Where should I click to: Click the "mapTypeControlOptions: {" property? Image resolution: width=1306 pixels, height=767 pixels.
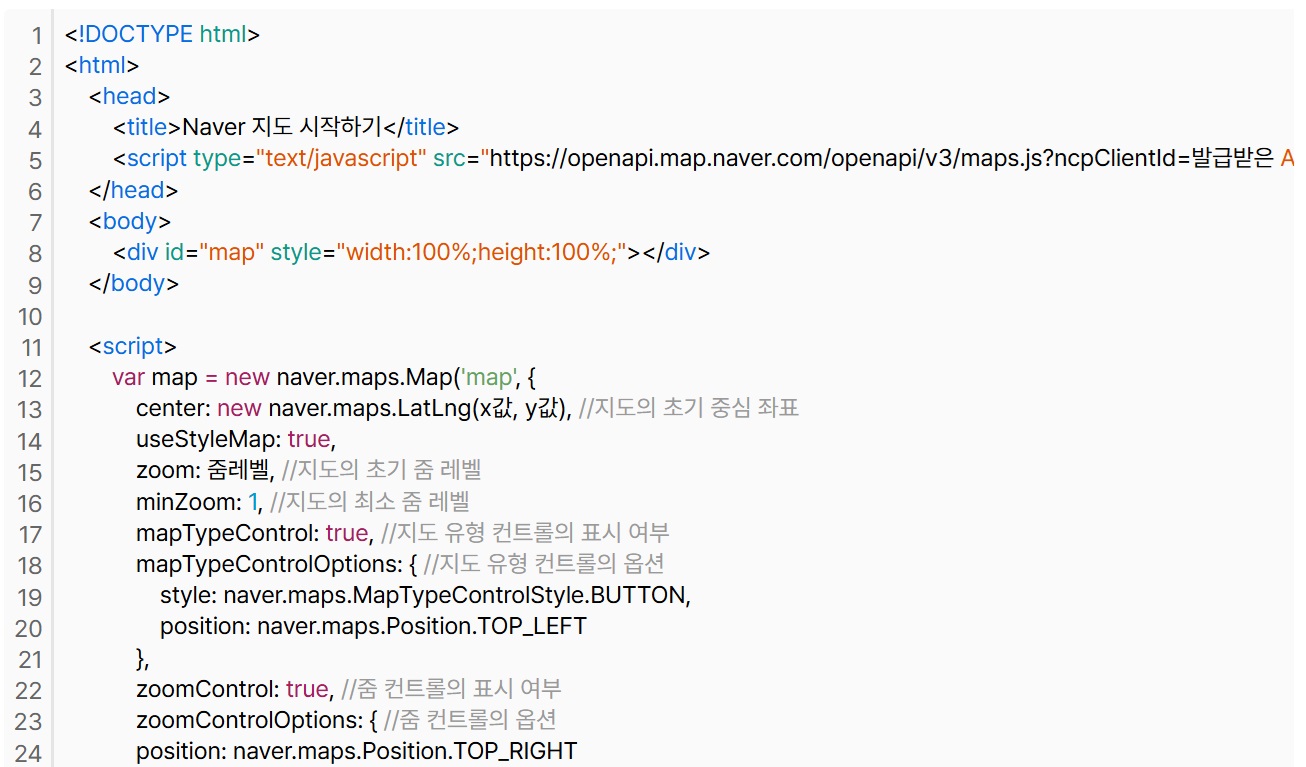click(277, 564)
